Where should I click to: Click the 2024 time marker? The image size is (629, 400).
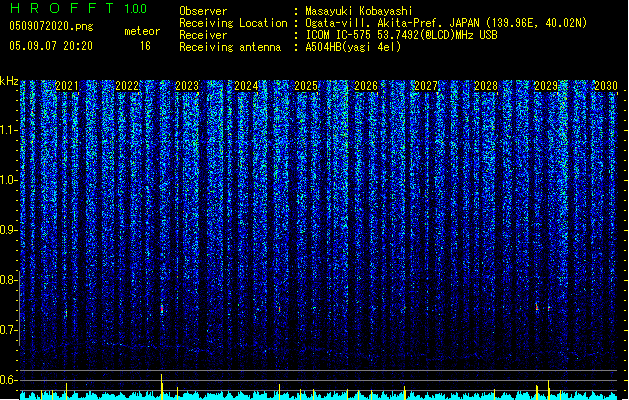[246, 86]
